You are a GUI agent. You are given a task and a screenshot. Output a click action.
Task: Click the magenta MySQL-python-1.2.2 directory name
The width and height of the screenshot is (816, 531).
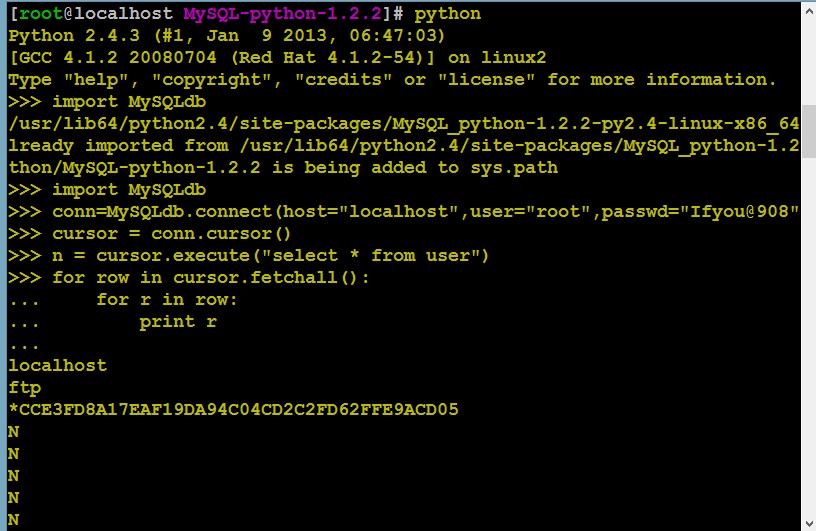[283, 14]
